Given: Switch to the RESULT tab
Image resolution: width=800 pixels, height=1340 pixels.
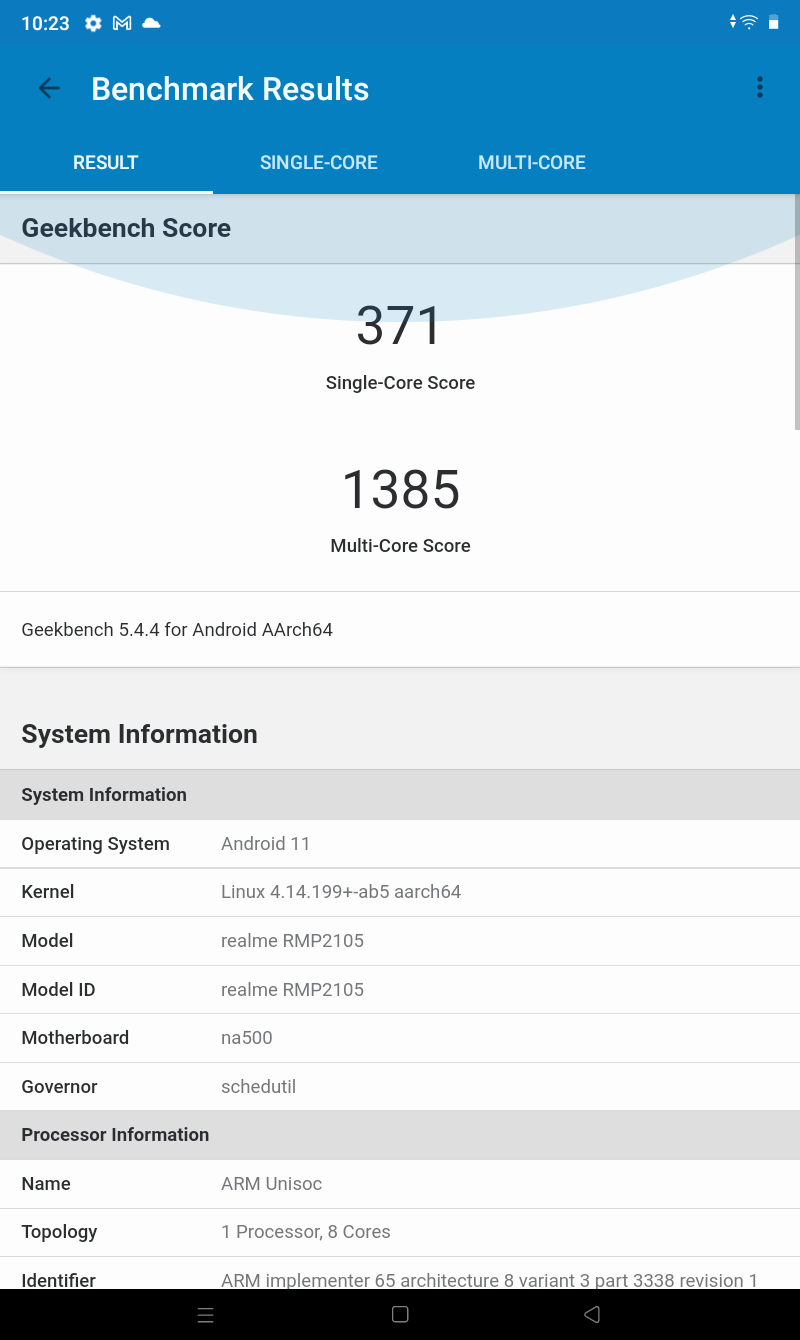Looking at the screenshot, I should (x=106, y=163).
